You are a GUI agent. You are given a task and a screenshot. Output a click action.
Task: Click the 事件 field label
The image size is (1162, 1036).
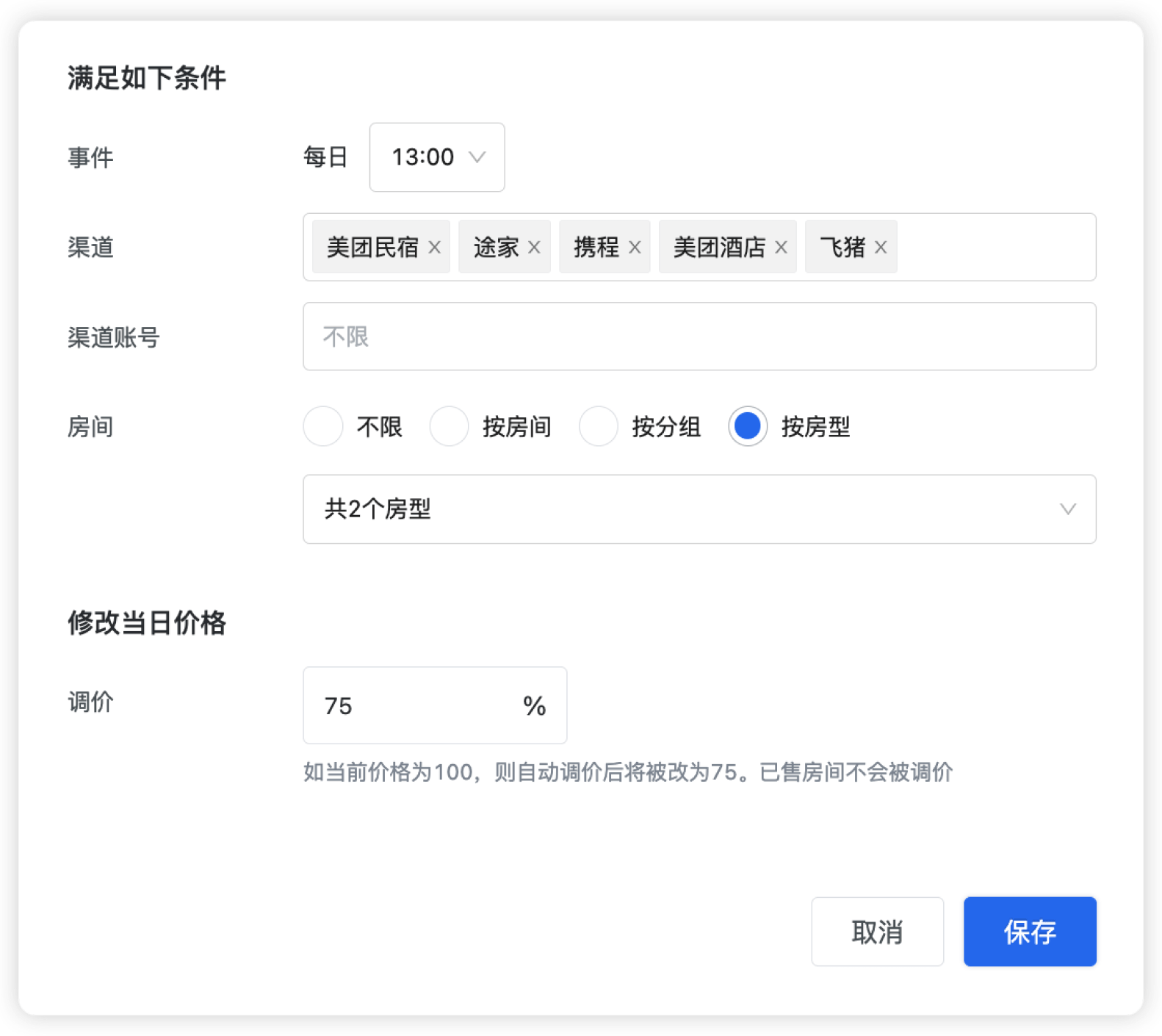pyautogui.click(x=90, y=157)
